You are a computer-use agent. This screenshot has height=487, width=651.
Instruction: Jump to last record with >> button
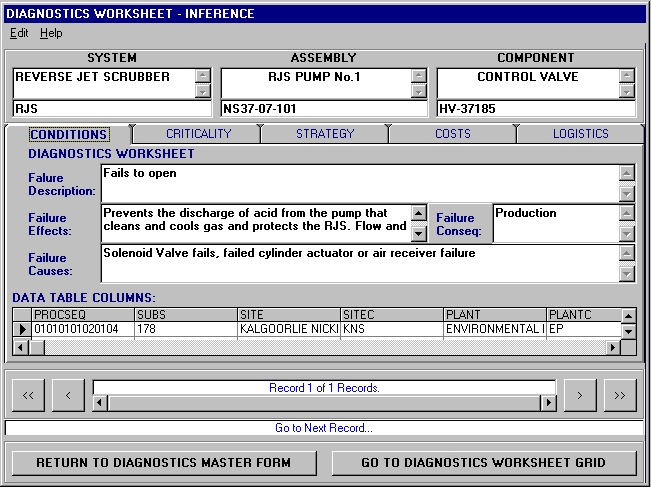pyautogui.click(x=620, y=395)
